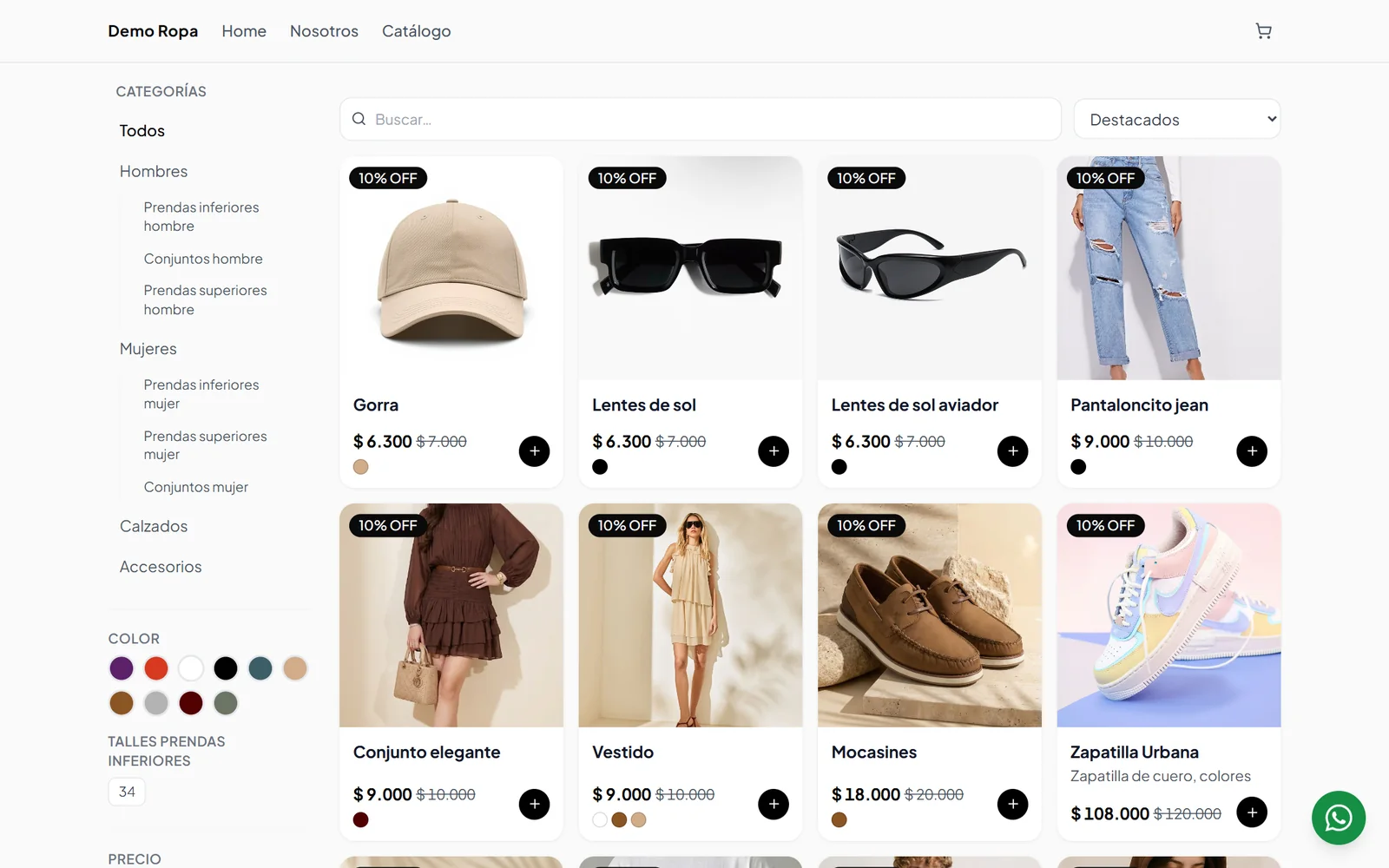The image size is (1389, 868).
Task: Choose white color on Vestido card
Action: coord(600,820)
